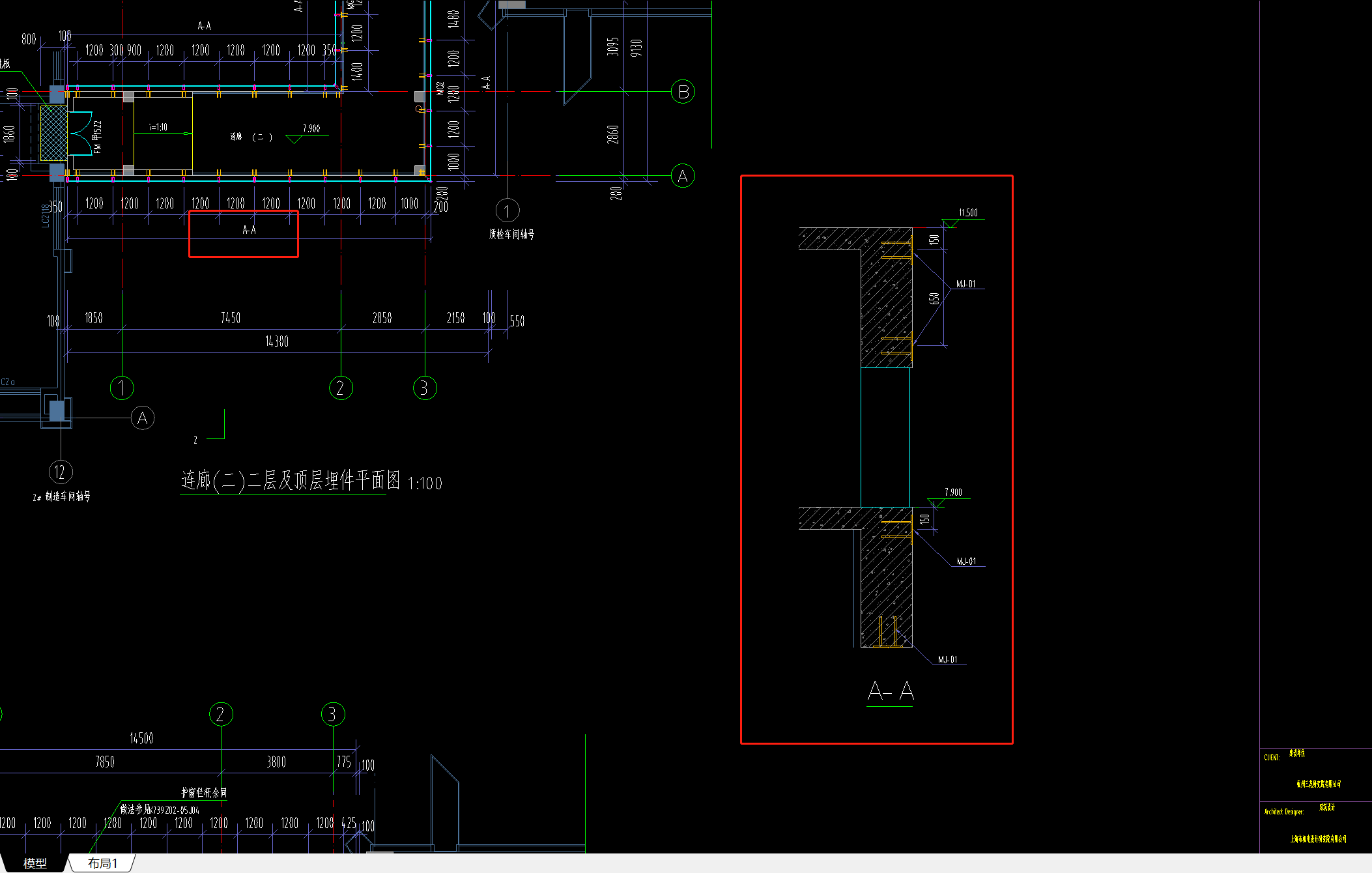
Task: Click axis bubble 1 above 质检车间轴号
Action: coord(507,210)
